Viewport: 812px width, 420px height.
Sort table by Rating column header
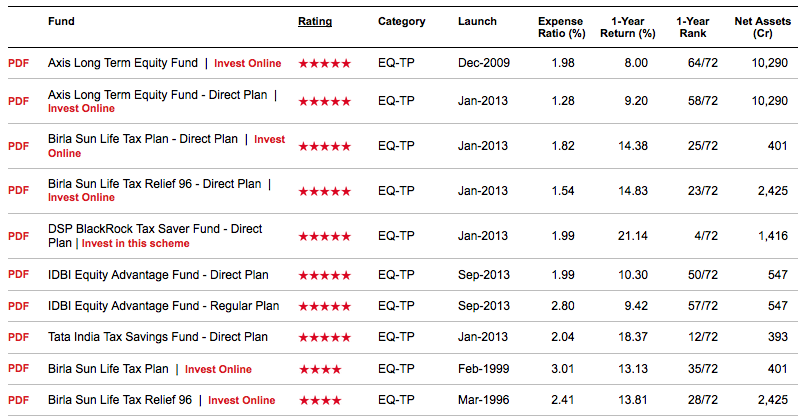[x=315, y=21]
